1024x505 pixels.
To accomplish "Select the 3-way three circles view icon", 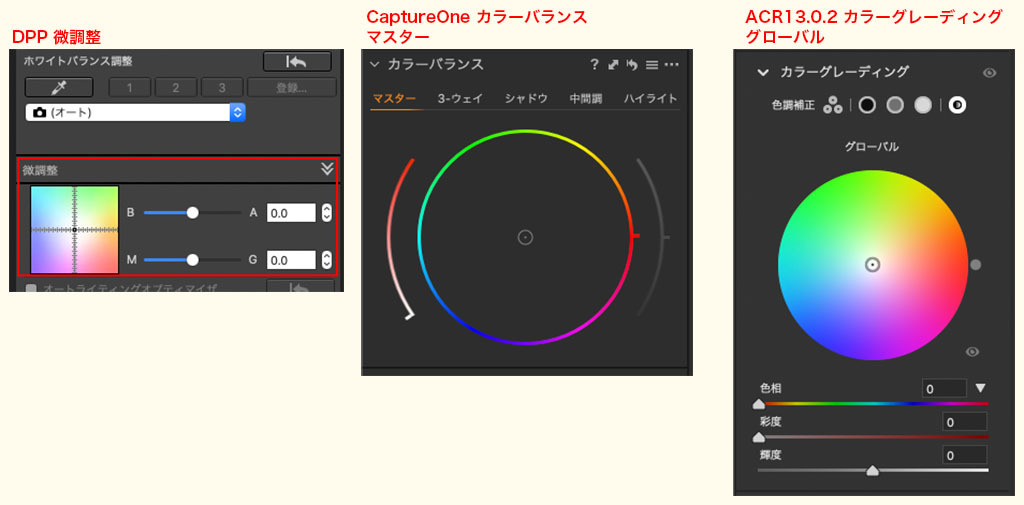I will (x=833, y=105).
